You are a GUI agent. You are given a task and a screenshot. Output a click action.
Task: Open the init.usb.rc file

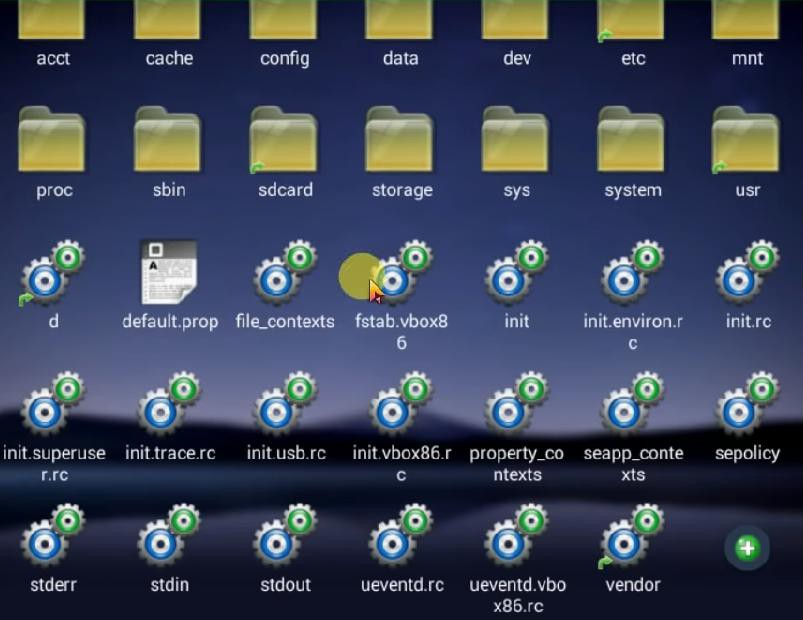285,405
